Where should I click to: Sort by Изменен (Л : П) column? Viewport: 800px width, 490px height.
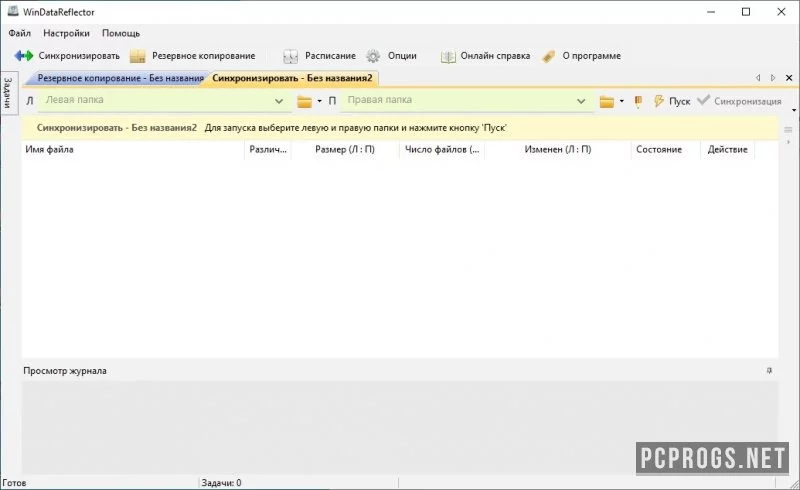[x=558, y=150]
